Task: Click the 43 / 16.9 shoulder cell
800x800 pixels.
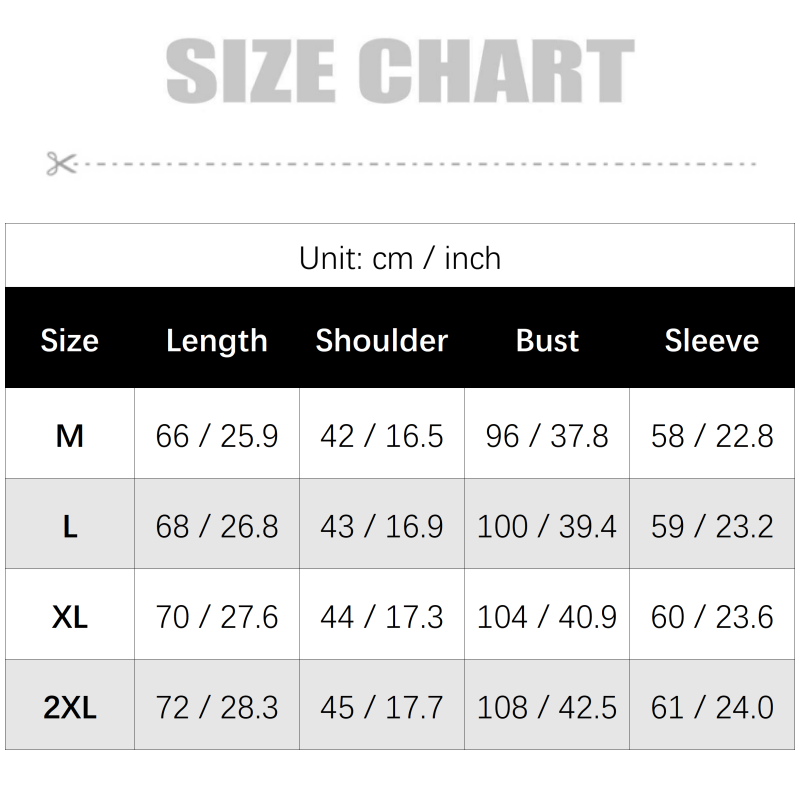Action: 382,527
